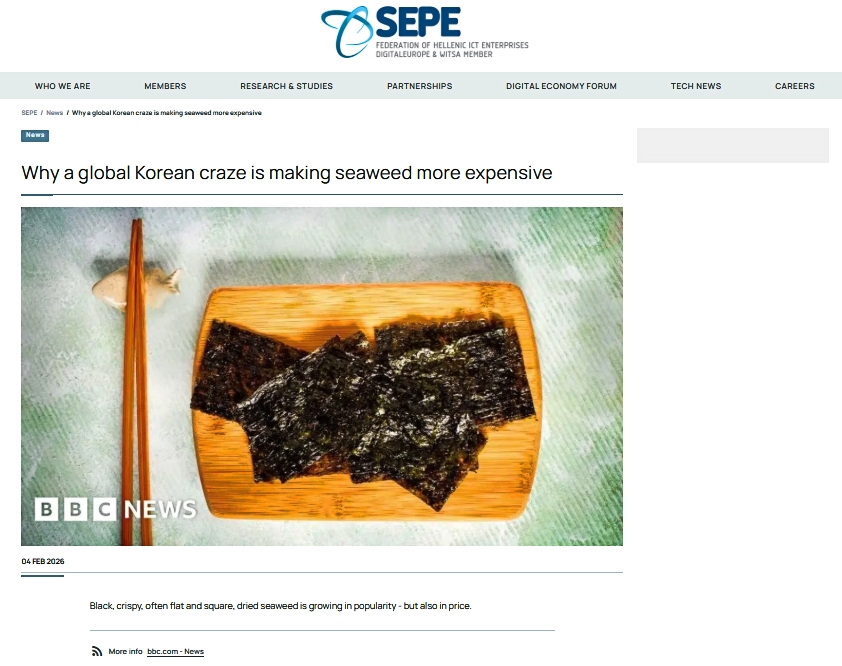The width and height of the screenshot is (842, 666).
Task: Open RESEARCH & STUDIES menu
Action: tap(286, 86)
